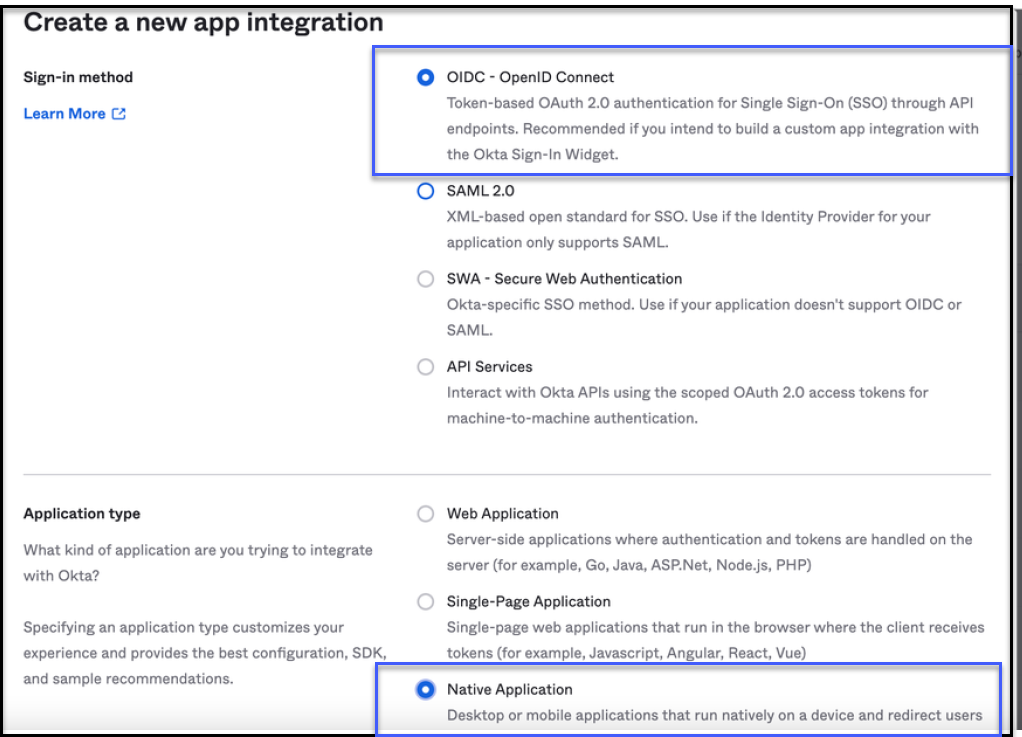Click the SAML 2.0 label text

coord(480,191)
